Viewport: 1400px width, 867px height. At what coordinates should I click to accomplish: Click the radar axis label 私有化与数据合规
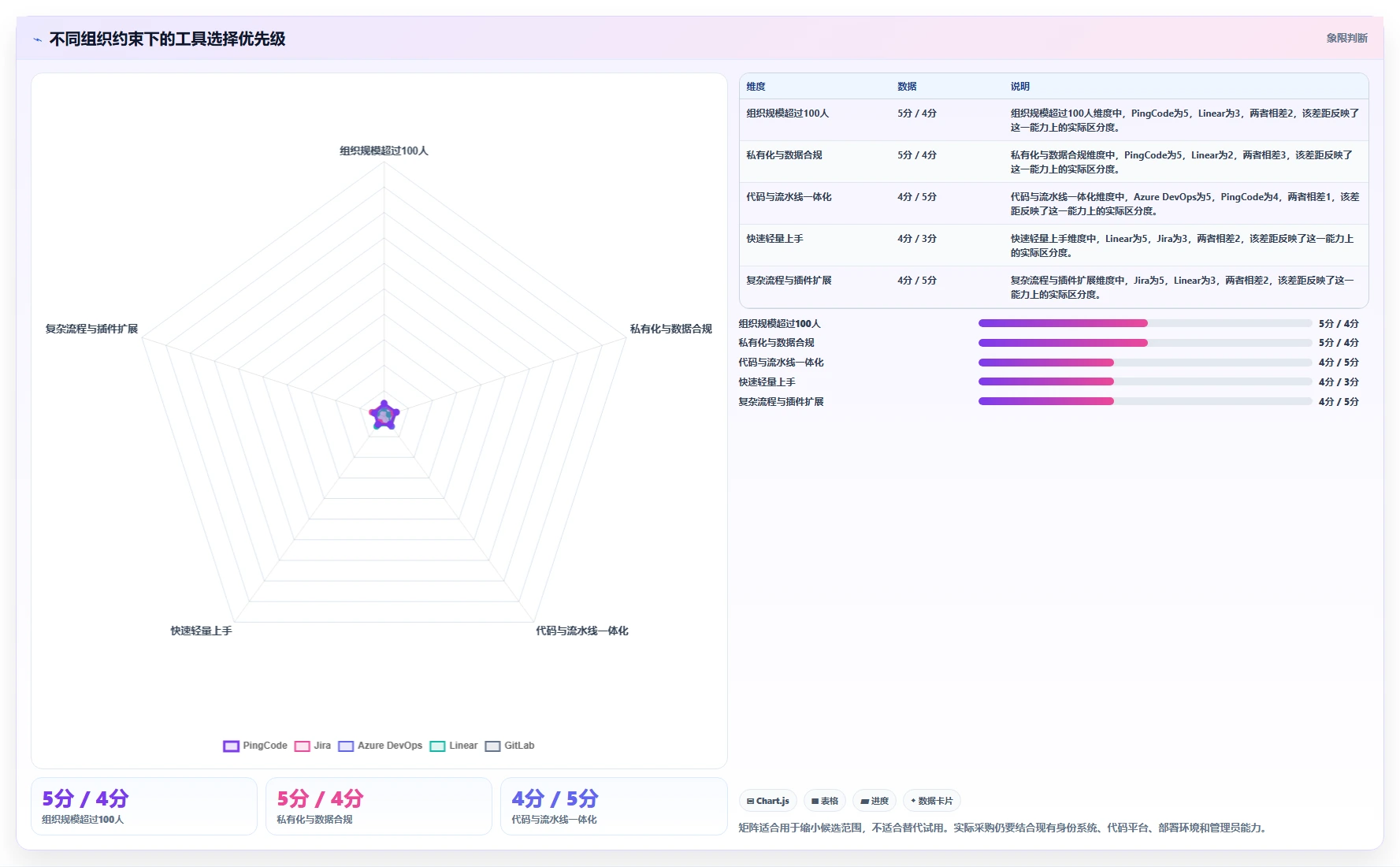pos(670,329)
